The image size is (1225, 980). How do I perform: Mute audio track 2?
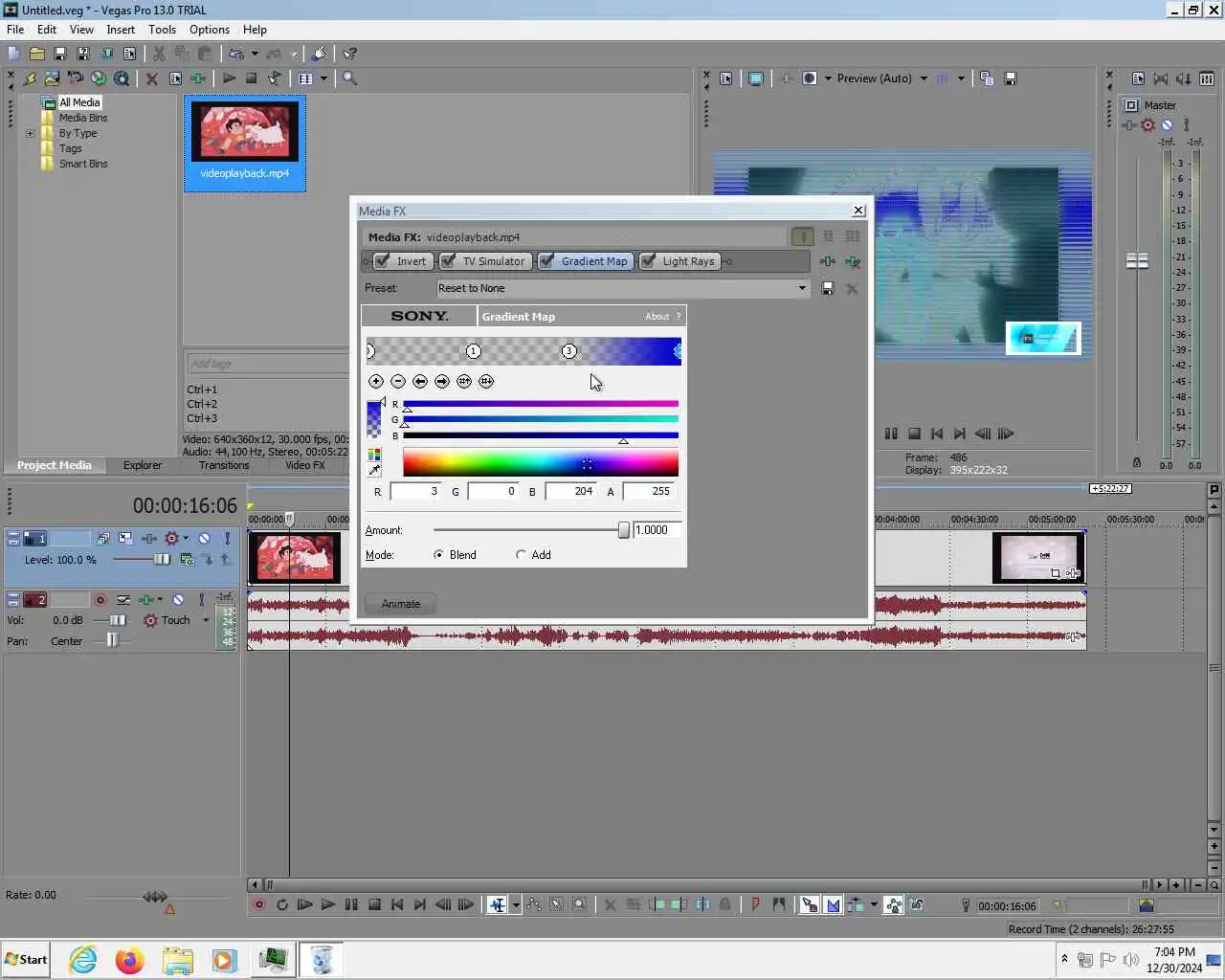pos(178,600)
